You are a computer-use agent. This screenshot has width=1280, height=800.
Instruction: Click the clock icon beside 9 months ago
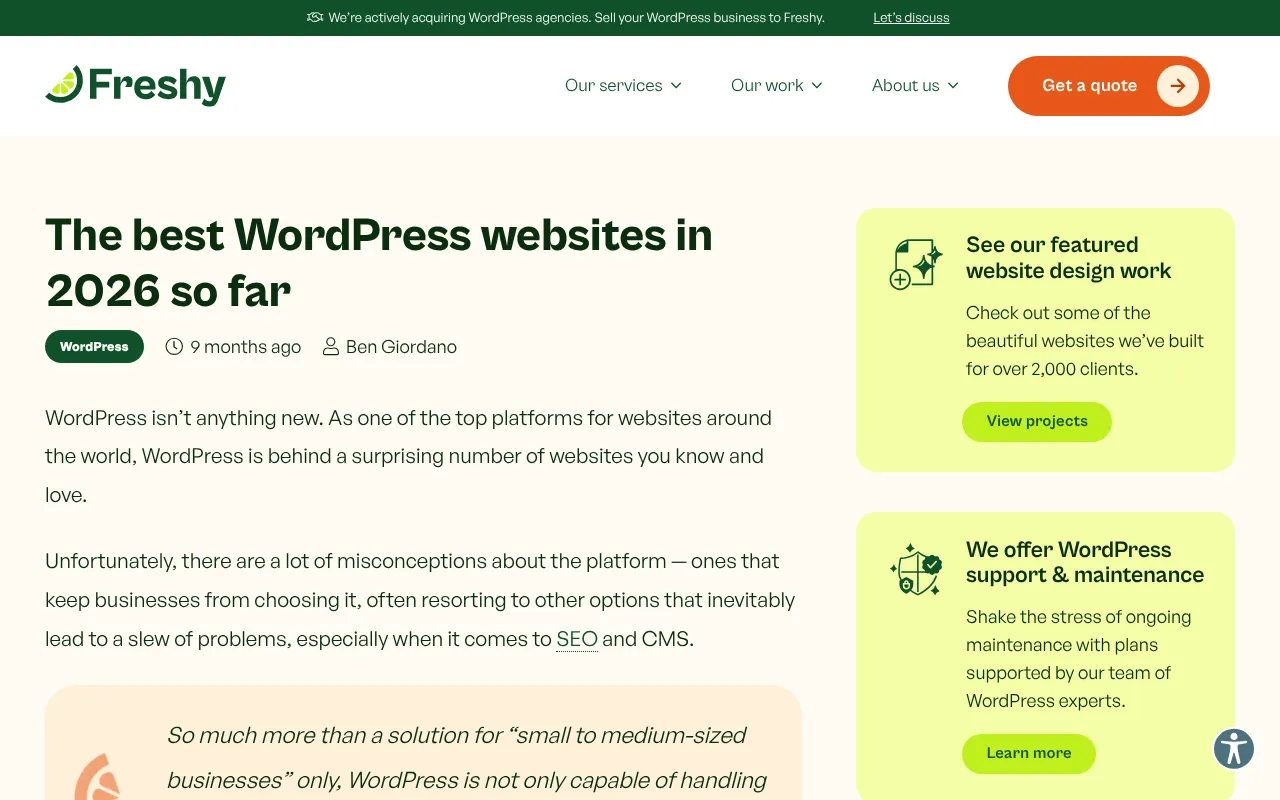point(174,346)
